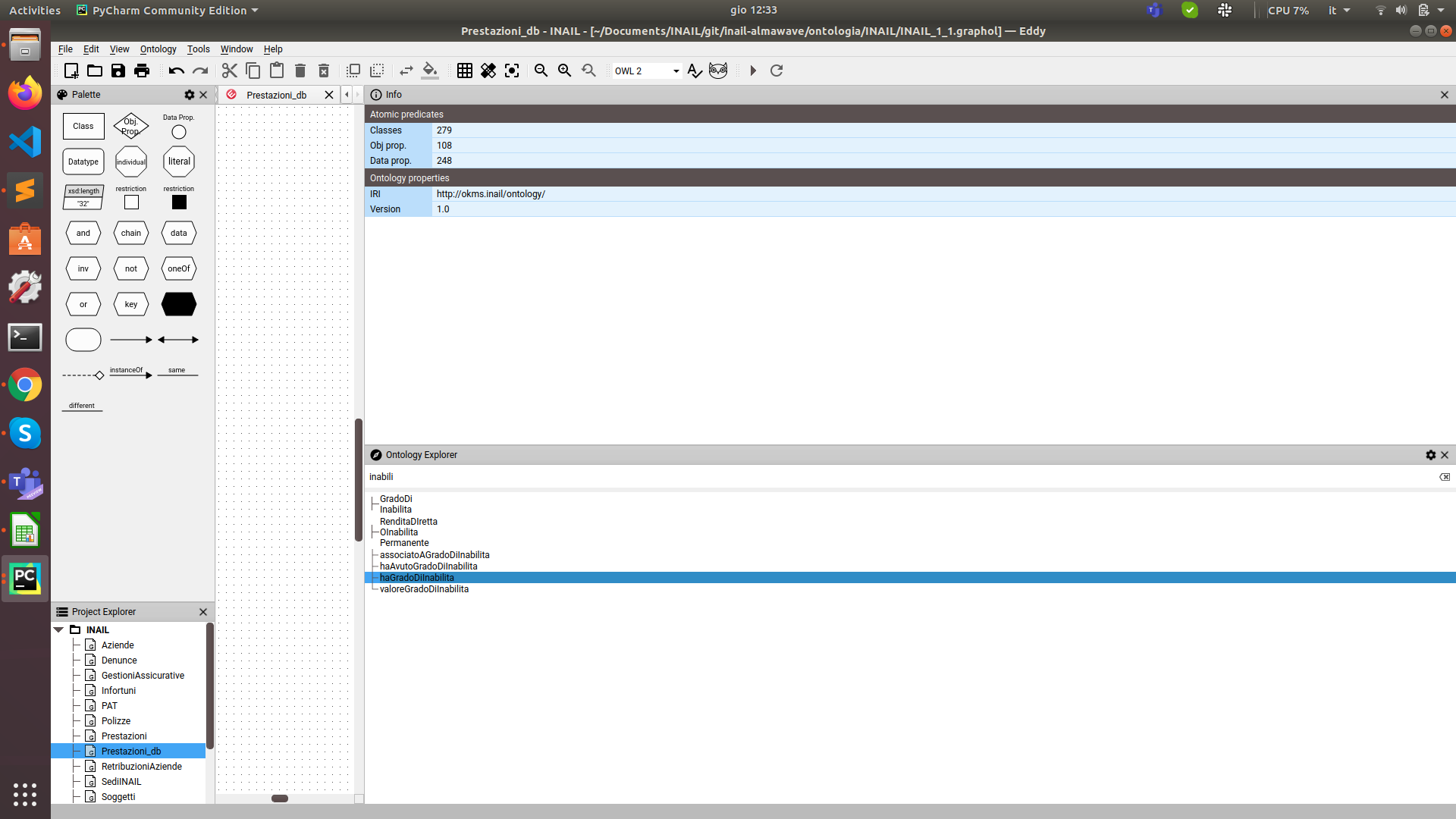Bring selection to front icon
The height and width of the screenshot is (819, 1456).
coord(353,71)
